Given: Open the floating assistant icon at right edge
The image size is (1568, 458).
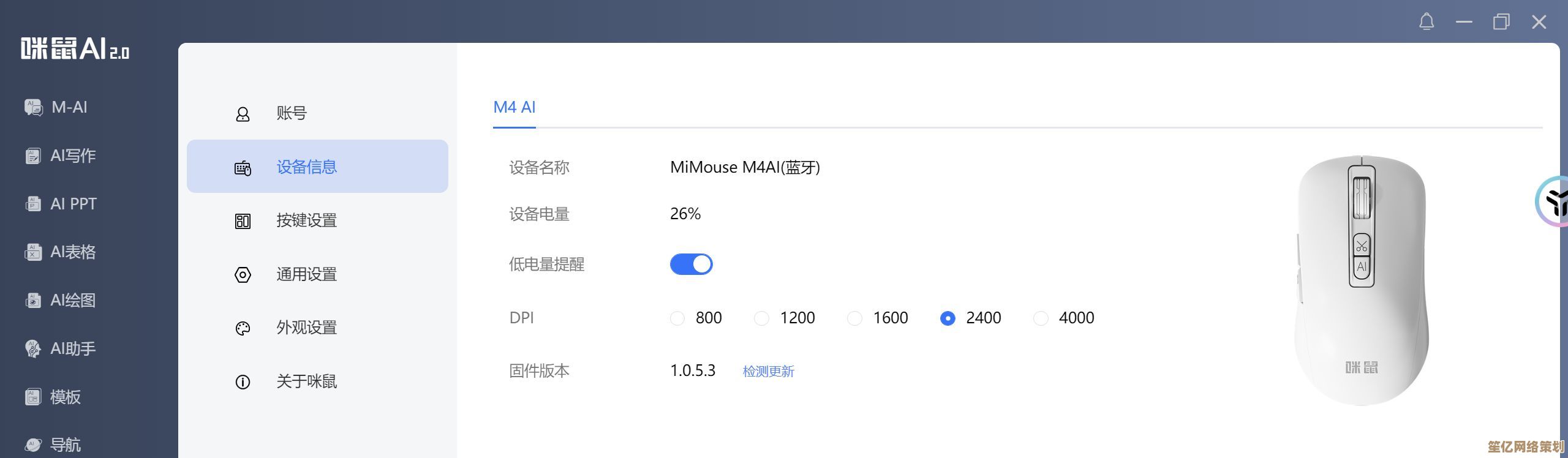Looking at the screenshot, I should tap(1554, 202).
